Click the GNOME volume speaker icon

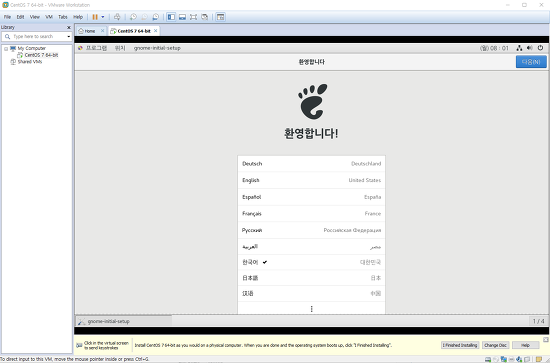(x=529, y=48)
